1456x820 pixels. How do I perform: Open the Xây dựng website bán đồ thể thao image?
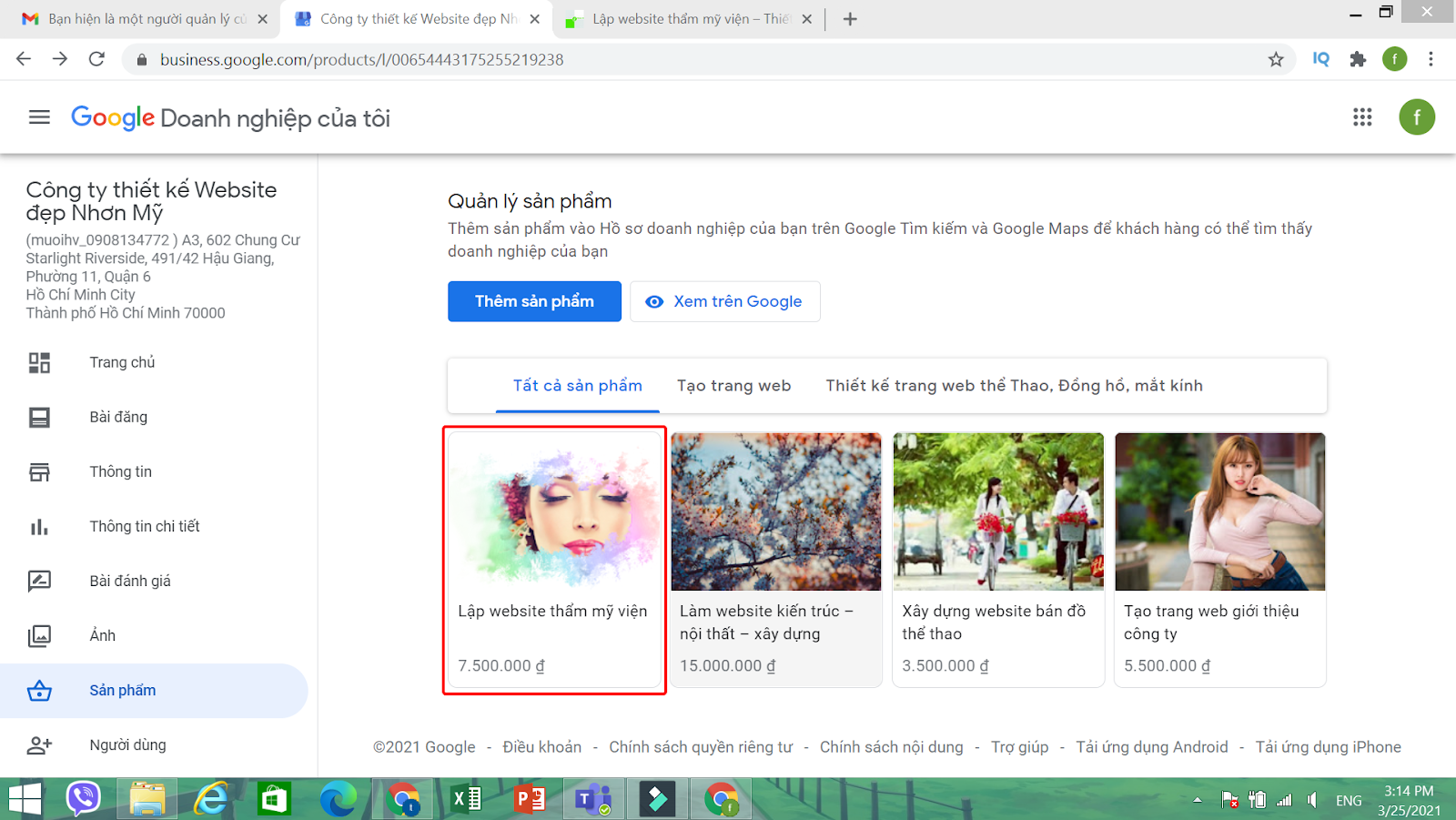coord(998,512)
